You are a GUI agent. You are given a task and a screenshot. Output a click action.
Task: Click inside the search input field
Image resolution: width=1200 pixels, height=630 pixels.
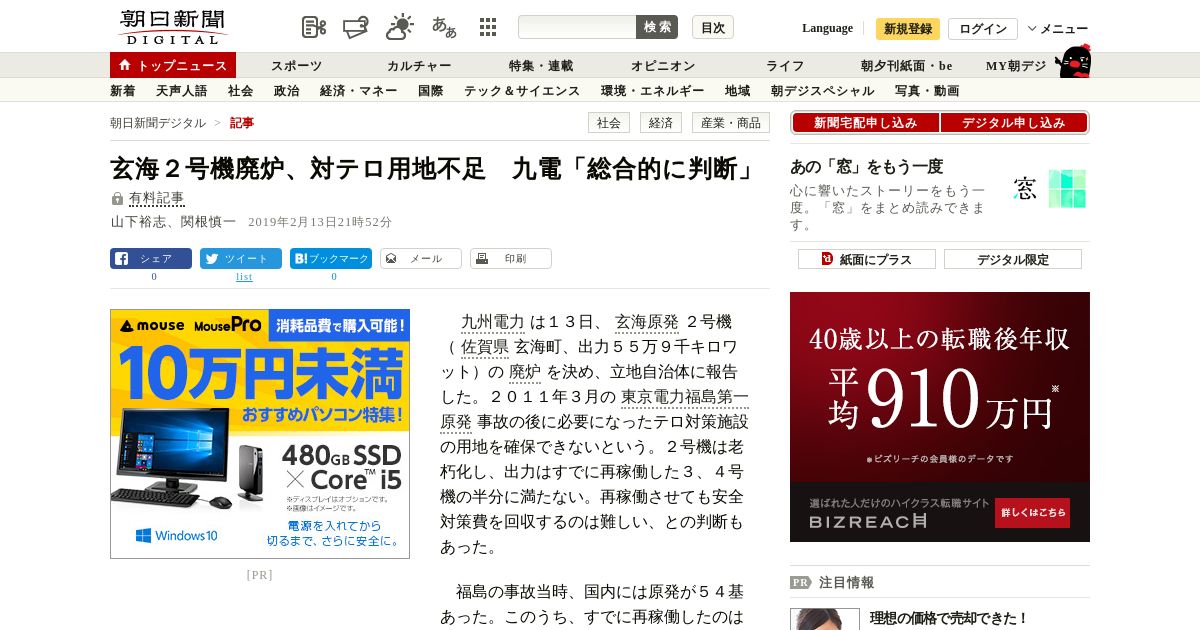pos(577,27)
